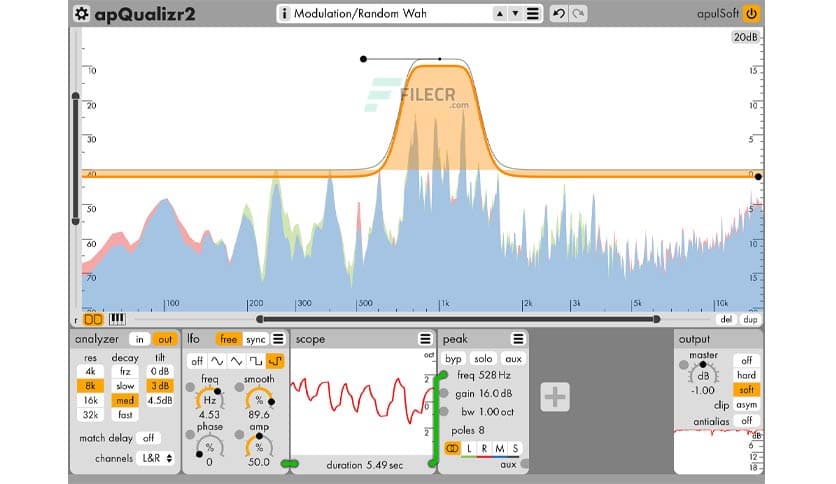Screen dimensions: 836x484
Task: Set the analyzer source to in
Action: click(140, 339)
